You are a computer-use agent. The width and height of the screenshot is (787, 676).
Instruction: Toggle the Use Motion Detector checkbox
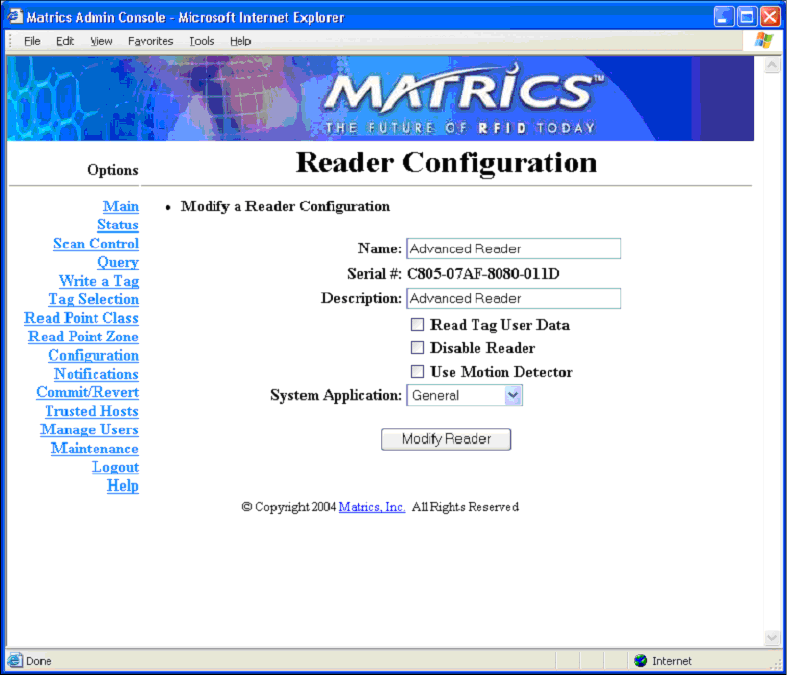tap(417, 371)
